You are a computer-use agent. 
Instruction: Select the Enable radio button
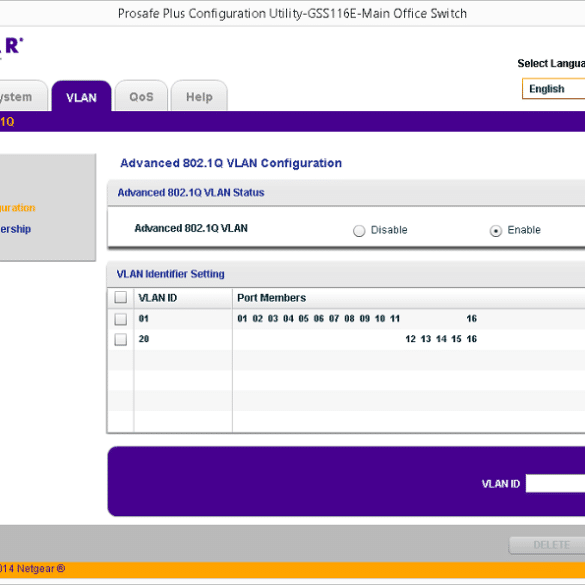click(x=495, y=231)
